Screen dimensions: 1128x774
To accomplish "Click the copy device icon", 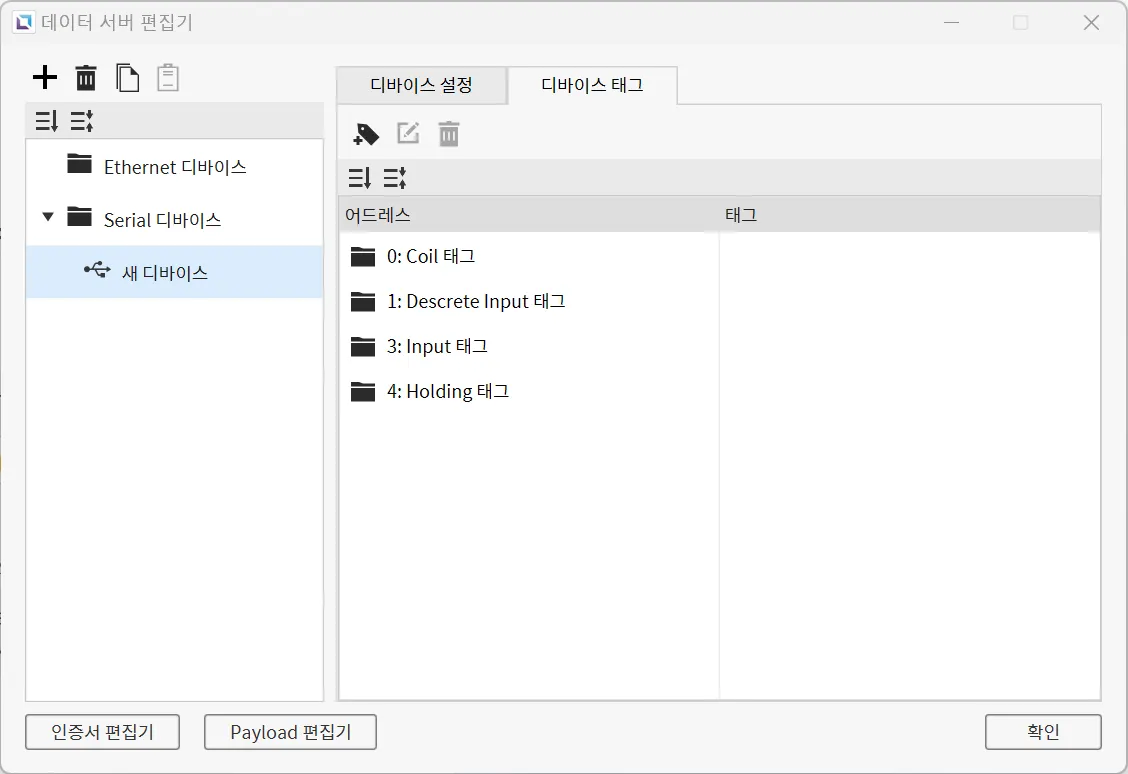I will [x=127, y=77].
